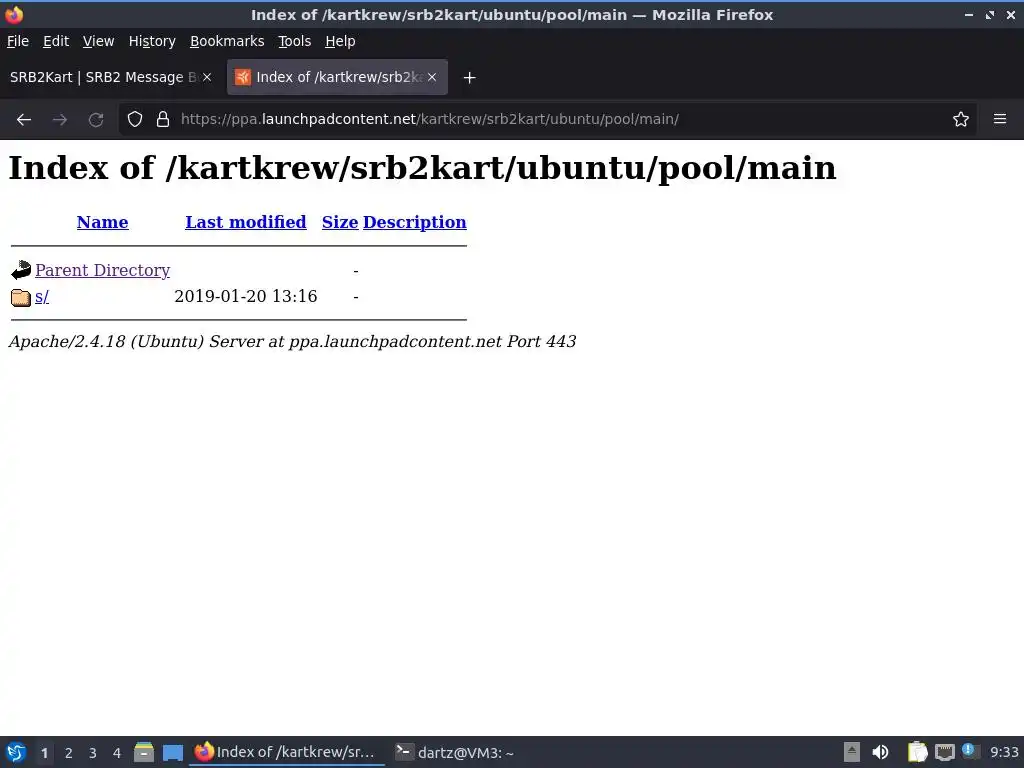Screen dimensions: 1024x768
Task: Open the update notifier tray icon
Action: pos(969,751)
